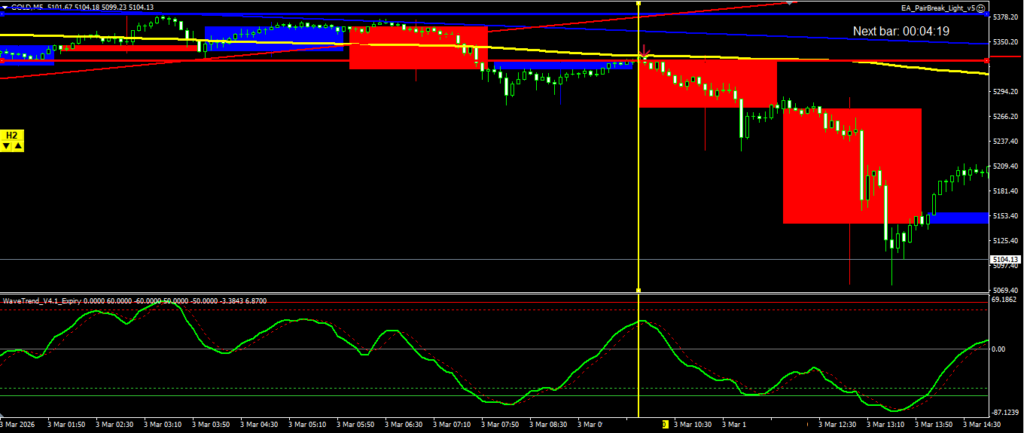
Task: Click the red down-arrow sell signal marker
Action: (x=645, y=51)
